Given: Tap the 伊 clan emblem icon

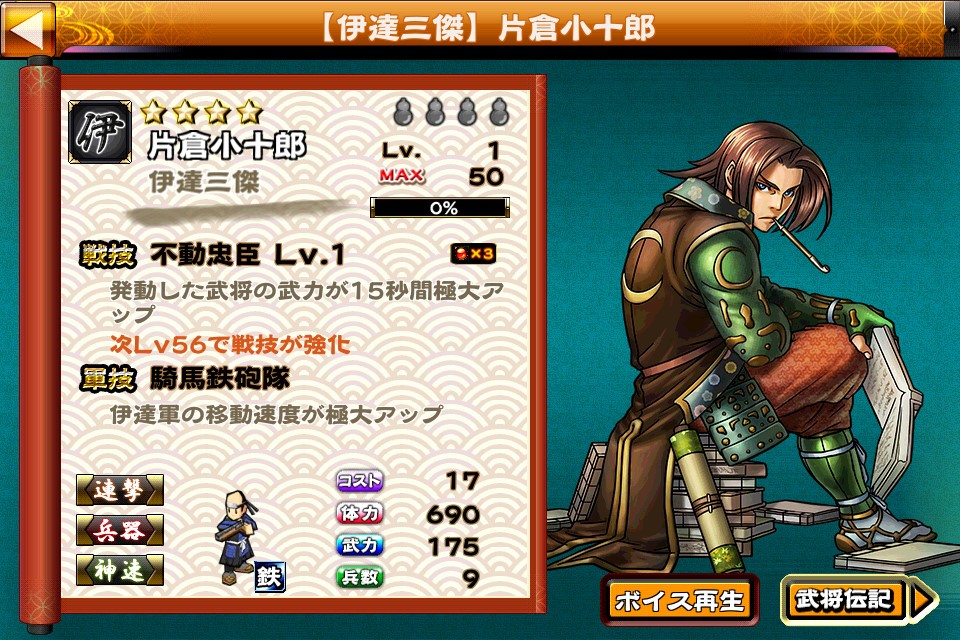Looking at the screenshot, I should click(100, 132).
